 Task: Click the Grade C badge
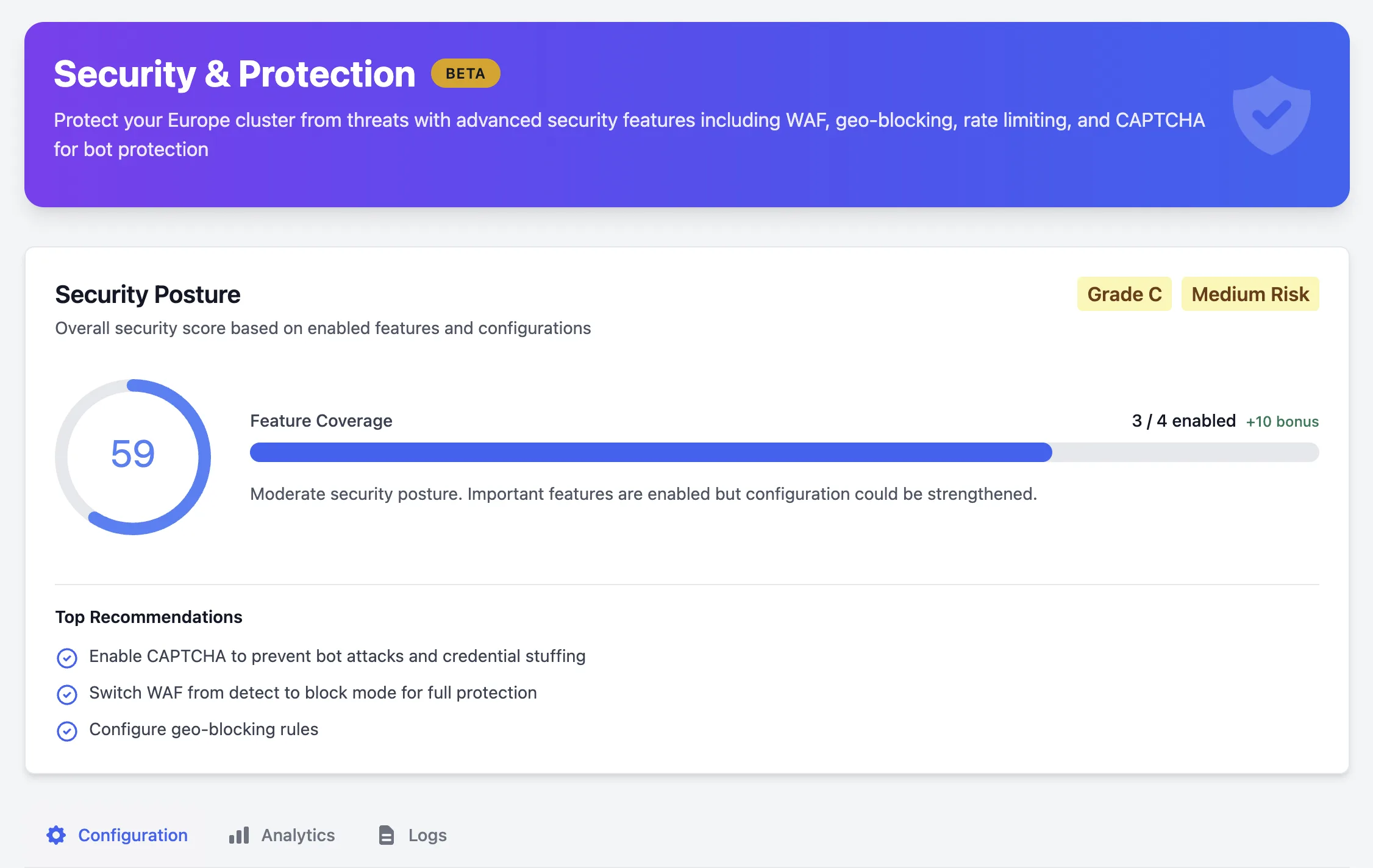[1124, 294]
